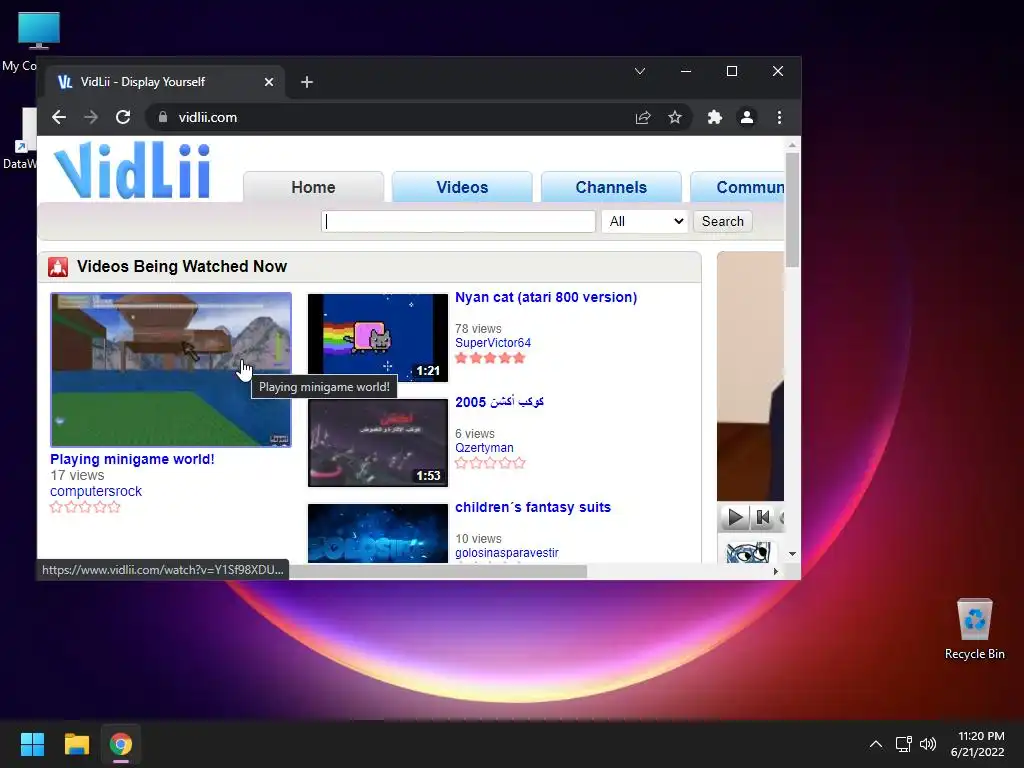Viewport: 1024px width, 768px height.
Task: Open the tab search chevron
Action: [x=640, y=71]
